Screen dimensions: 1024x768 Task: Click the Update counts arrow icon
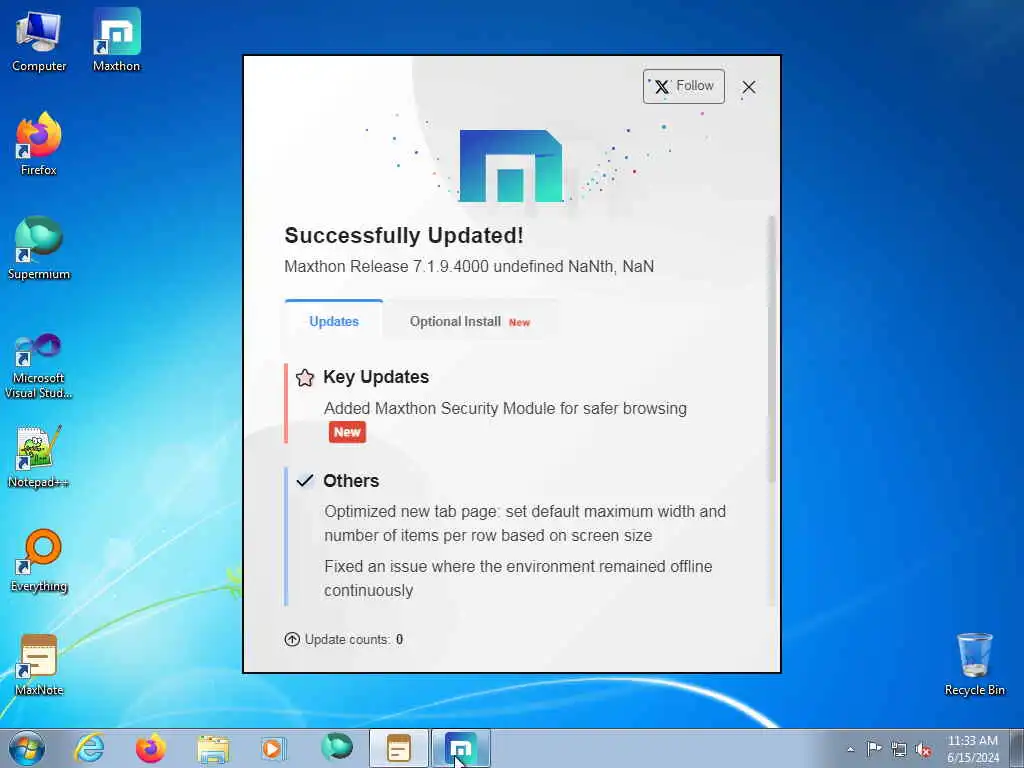pyautogui.click(x=292, y=639)
